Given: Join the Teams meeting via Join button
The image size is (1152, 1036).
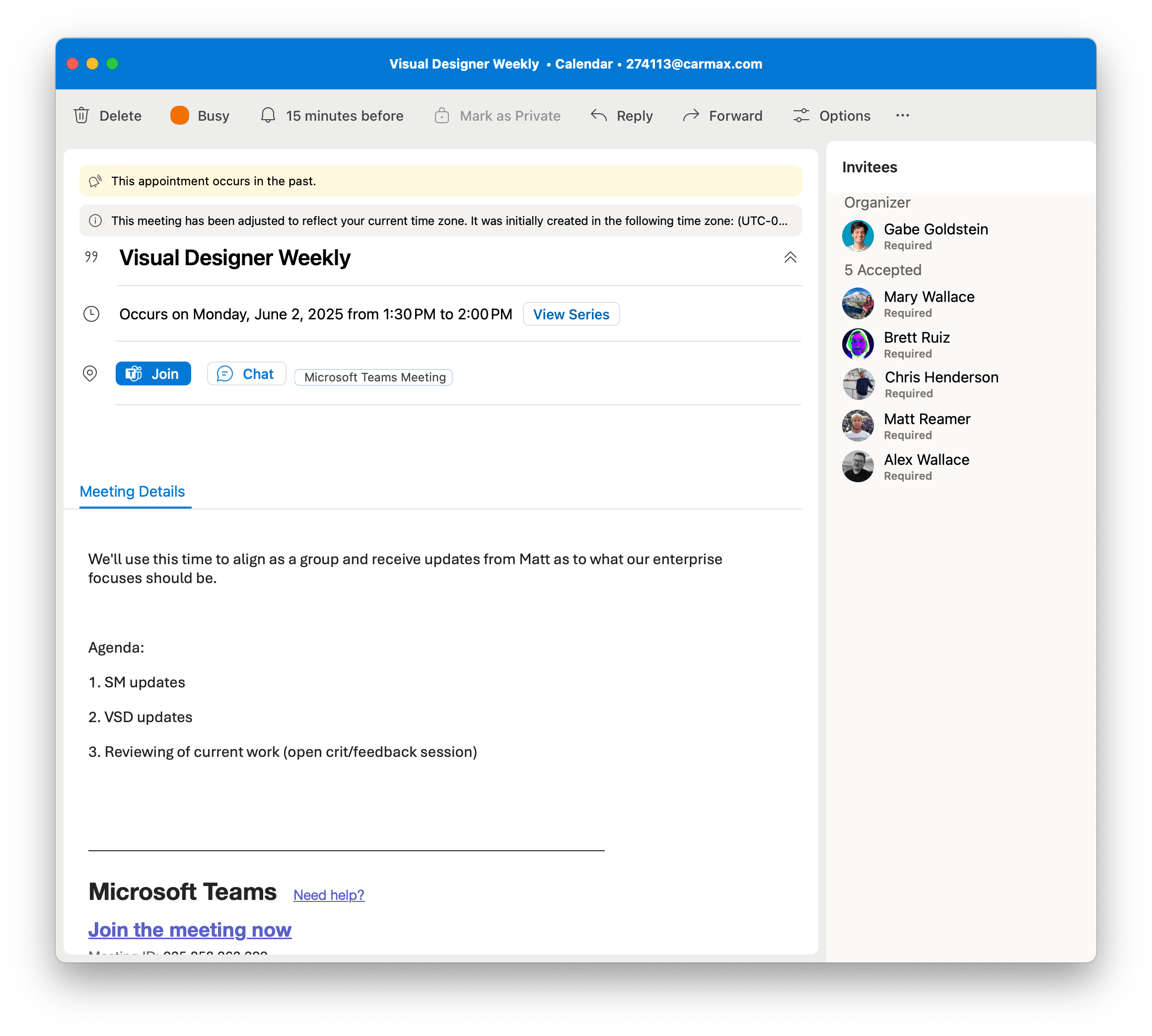Looking at the screenshot, I should (x=153, y=374).
